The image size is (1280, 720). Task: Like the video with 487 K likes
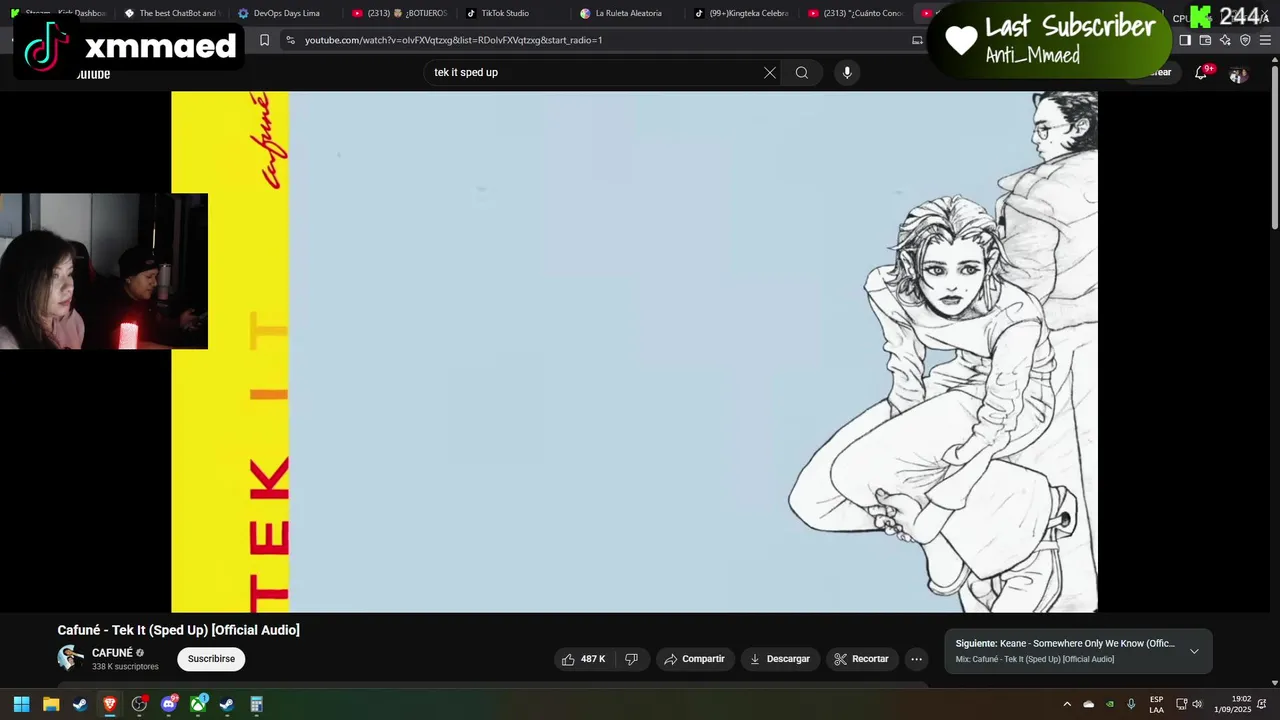583,659
